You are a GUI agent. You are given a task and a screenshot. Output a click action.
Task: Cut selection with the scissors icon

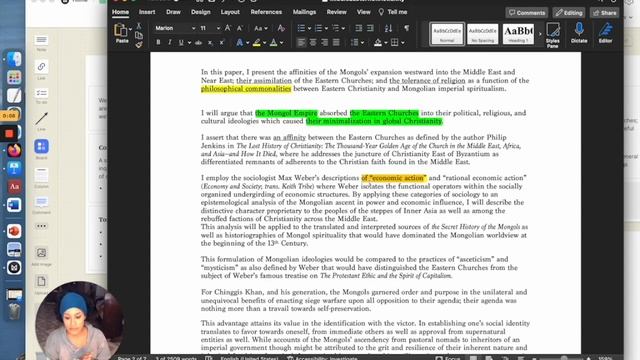(139, 26)
